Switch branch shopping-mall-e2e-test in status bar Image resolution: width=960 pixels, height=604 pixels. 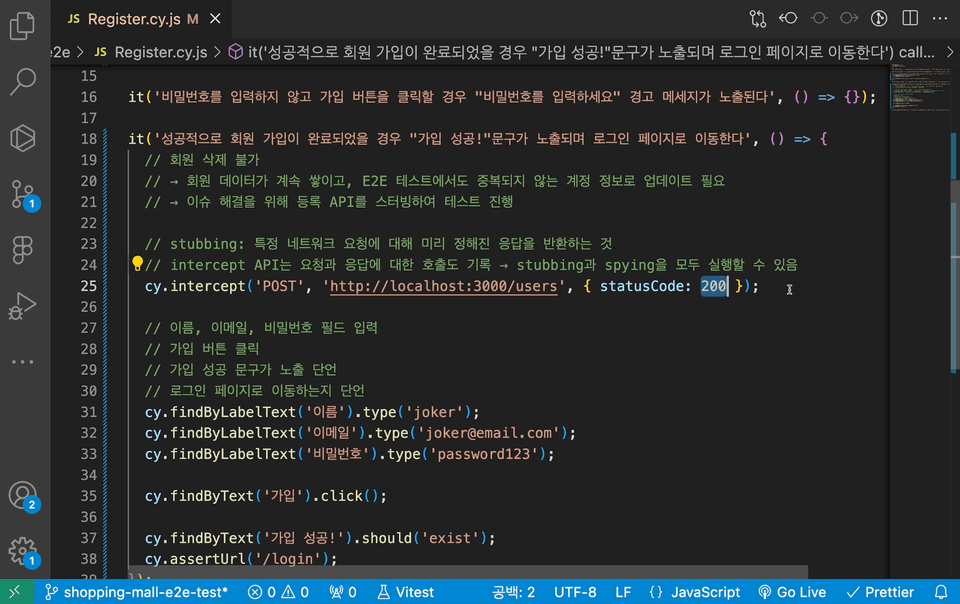point(137,592)
